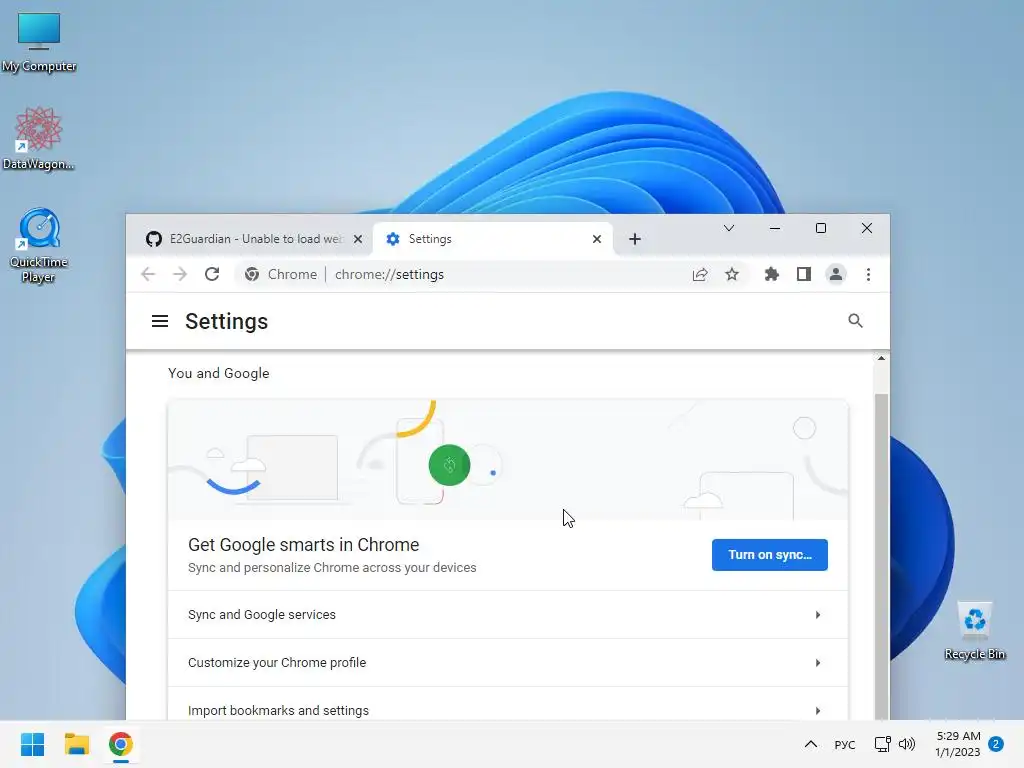
Task: Open the Extensions puzzle icon
Action: 772,274
